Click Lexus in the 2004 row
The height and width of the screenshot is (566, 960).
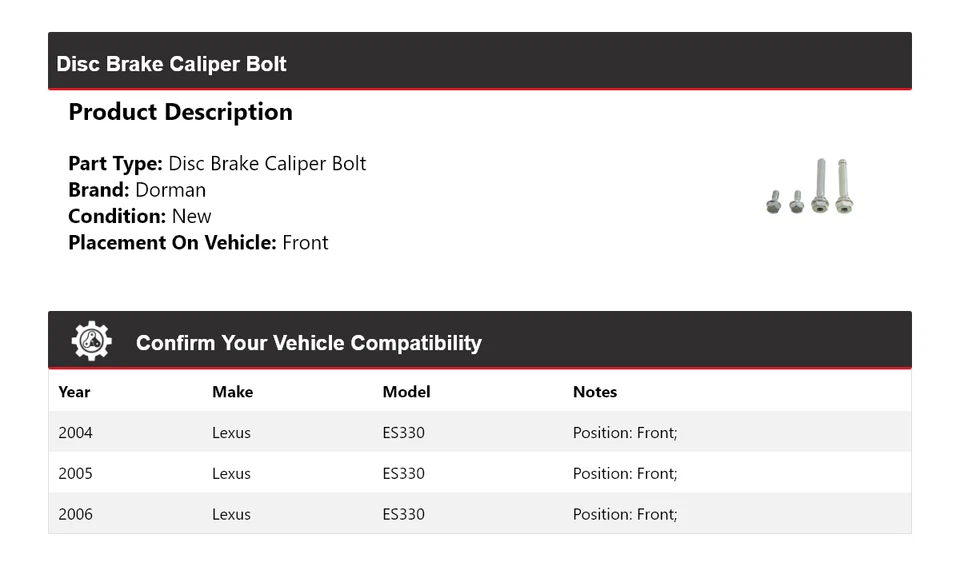pyautogui.click(x=231, y=433)
